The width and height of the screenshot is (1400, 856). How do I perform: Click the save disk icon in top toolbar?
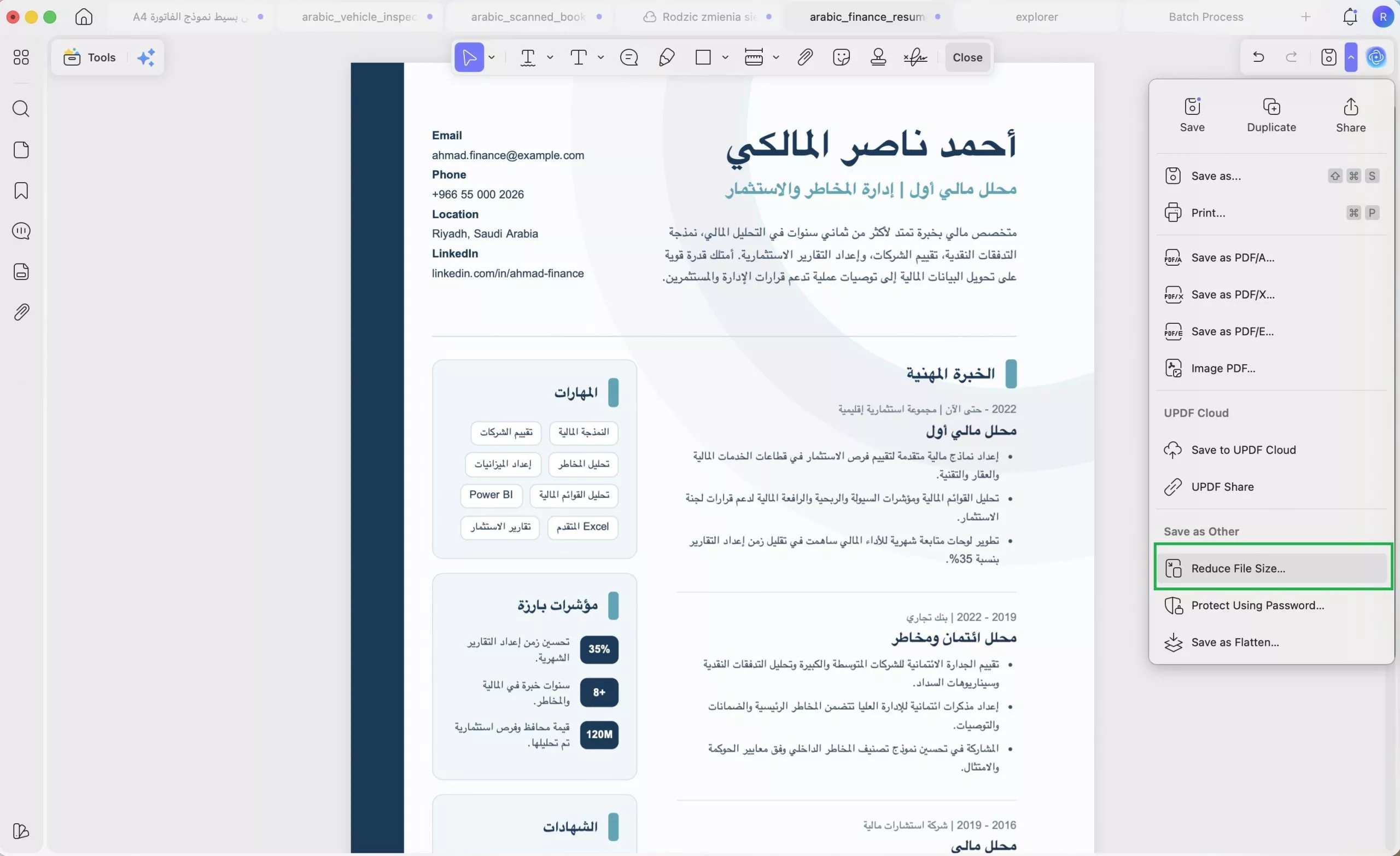coord(1328,57)
